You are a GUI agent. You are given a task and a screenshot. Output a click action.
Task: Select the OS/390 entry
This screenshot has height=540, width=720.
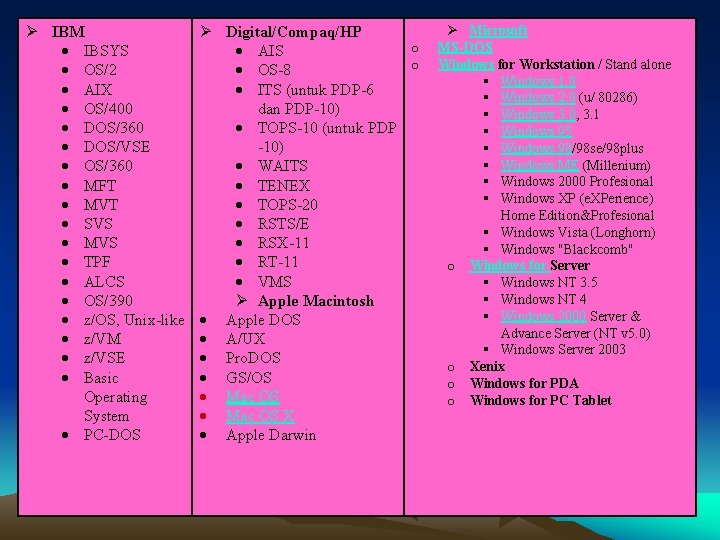108,300
